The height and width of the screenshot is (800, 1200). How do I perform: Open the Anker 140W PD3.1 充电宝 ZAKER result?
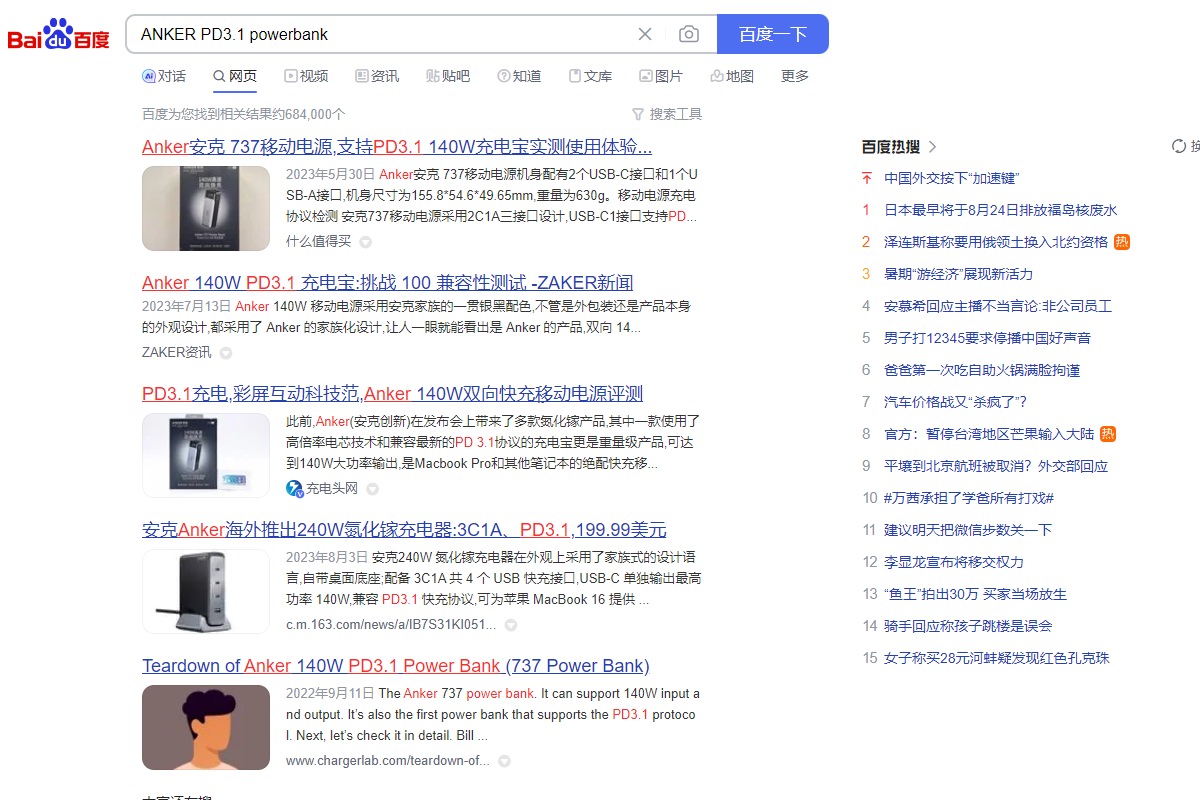tap(388, 283)
